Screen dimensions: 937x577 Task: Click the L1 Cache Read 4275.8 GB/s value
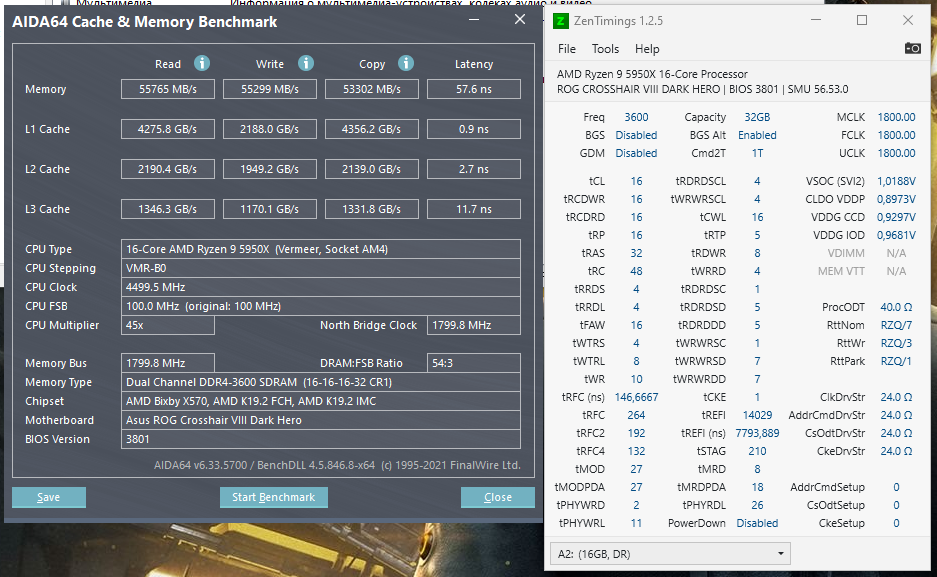(168, 129)
